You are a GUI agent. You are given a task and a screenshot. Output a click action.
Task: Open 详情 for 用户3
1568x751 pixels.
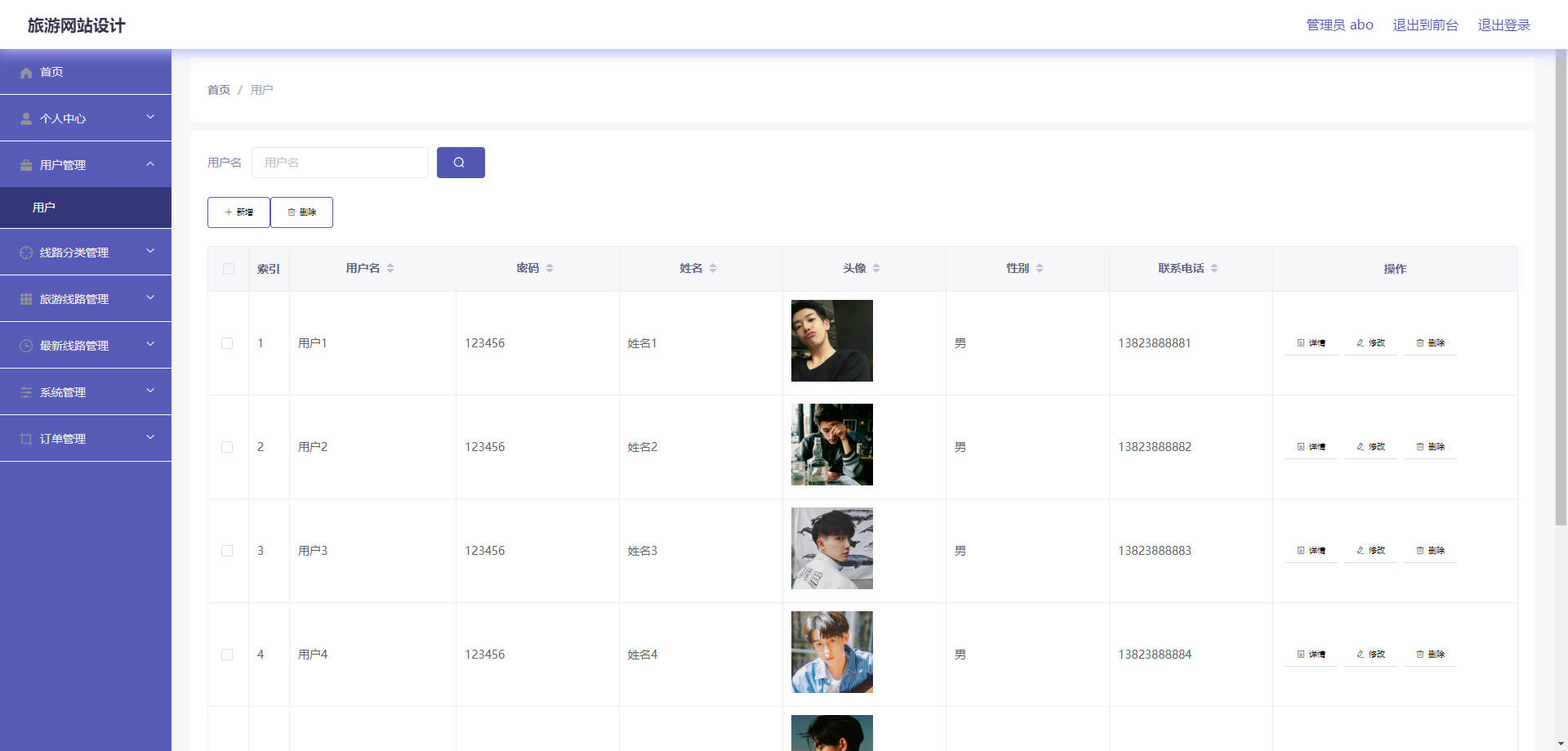(x=1311, y=551)
